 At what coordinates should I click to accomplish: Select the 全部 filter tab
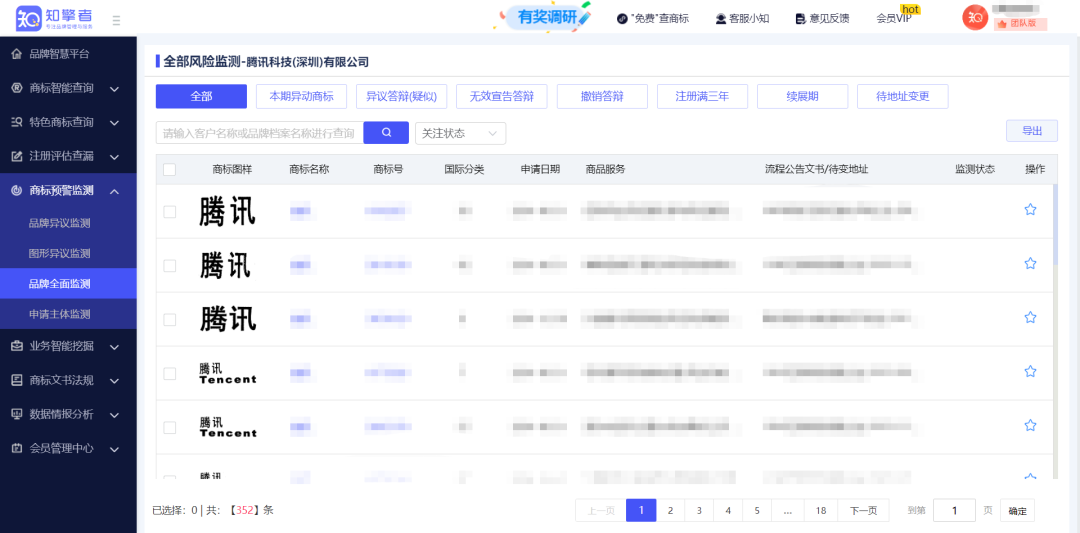[201, 96]
